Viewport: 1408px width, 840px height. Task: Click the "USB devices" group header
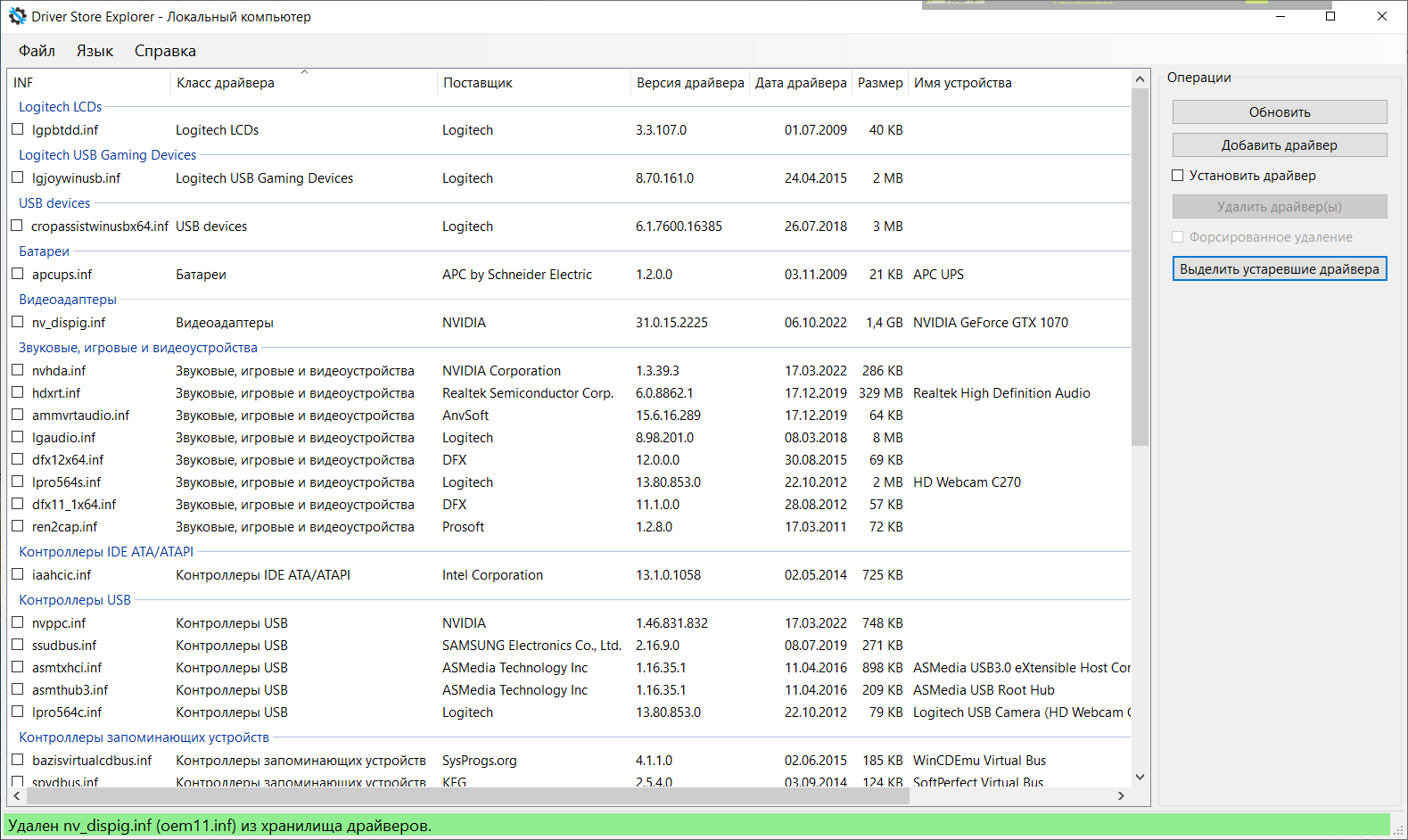(x=54, y=203)
